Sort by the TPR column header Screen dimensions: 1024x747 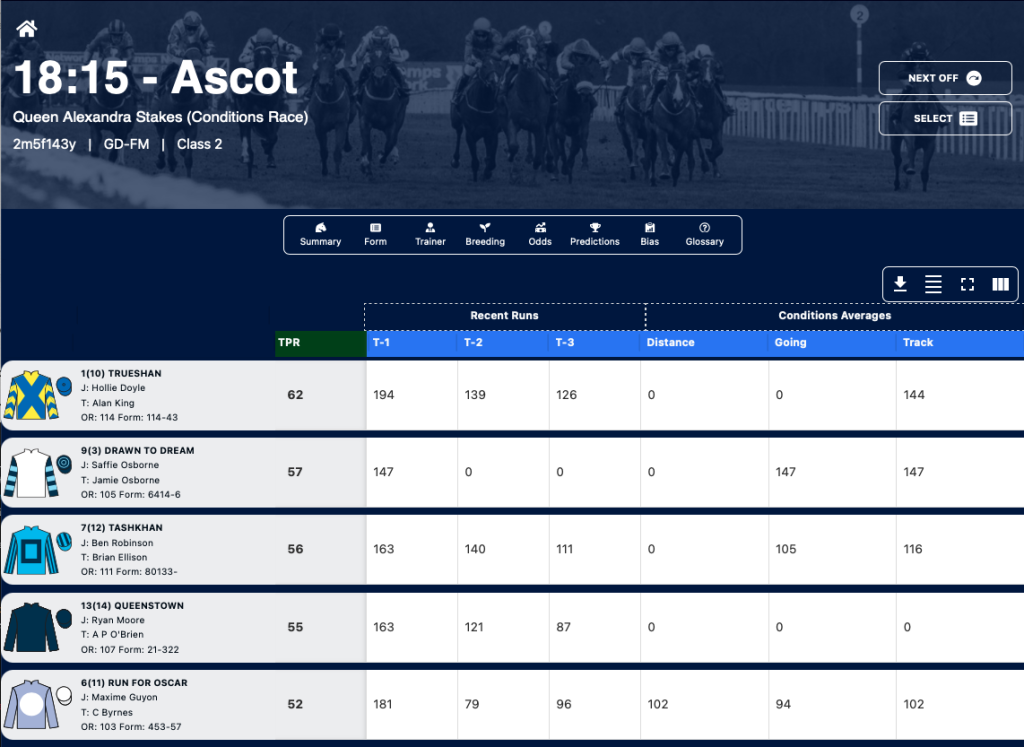pos(321,343)
